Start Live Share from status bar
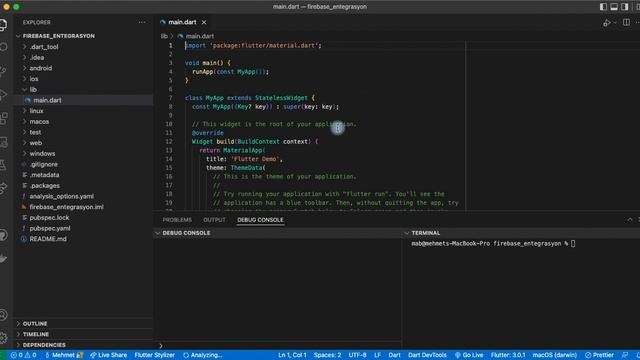The width and height of the screenshot is (640, 360). (108, 355)
